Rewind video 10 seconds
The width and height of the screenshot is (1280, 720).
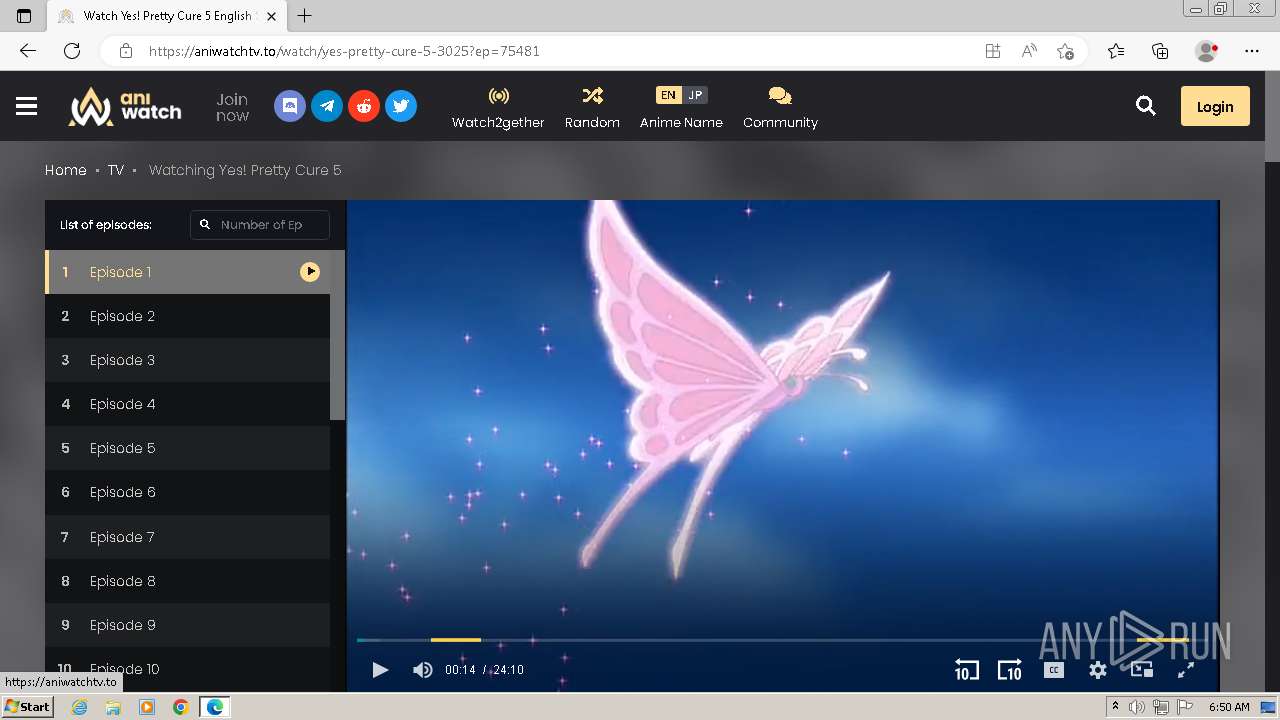[966, 670]
